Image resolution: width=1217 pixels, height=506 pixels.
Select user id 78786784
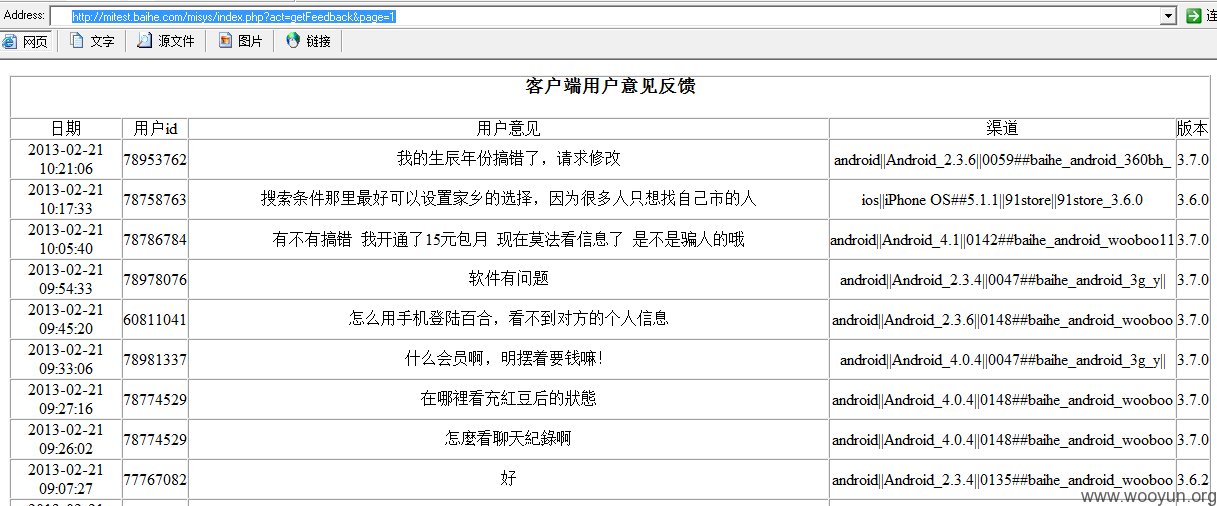tap(155, 239)
